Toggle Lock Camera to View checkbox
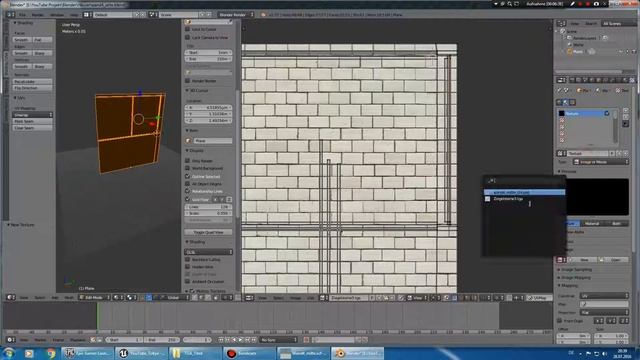This screenshot has height=360, width=640. pyautogui.click(x=188, y=38)
